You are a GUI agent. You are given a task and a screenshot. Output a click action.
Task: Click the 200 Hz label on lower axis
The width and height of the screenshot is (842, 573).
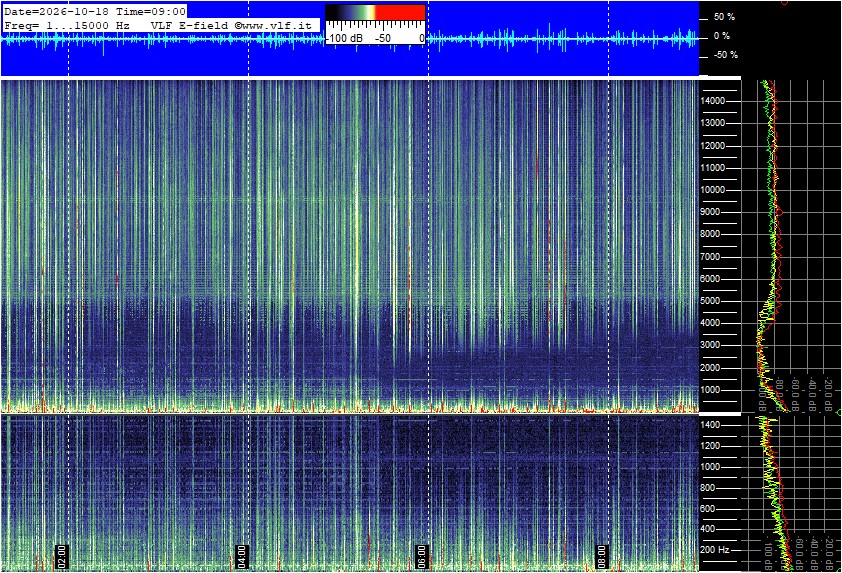tap(715, 550)
